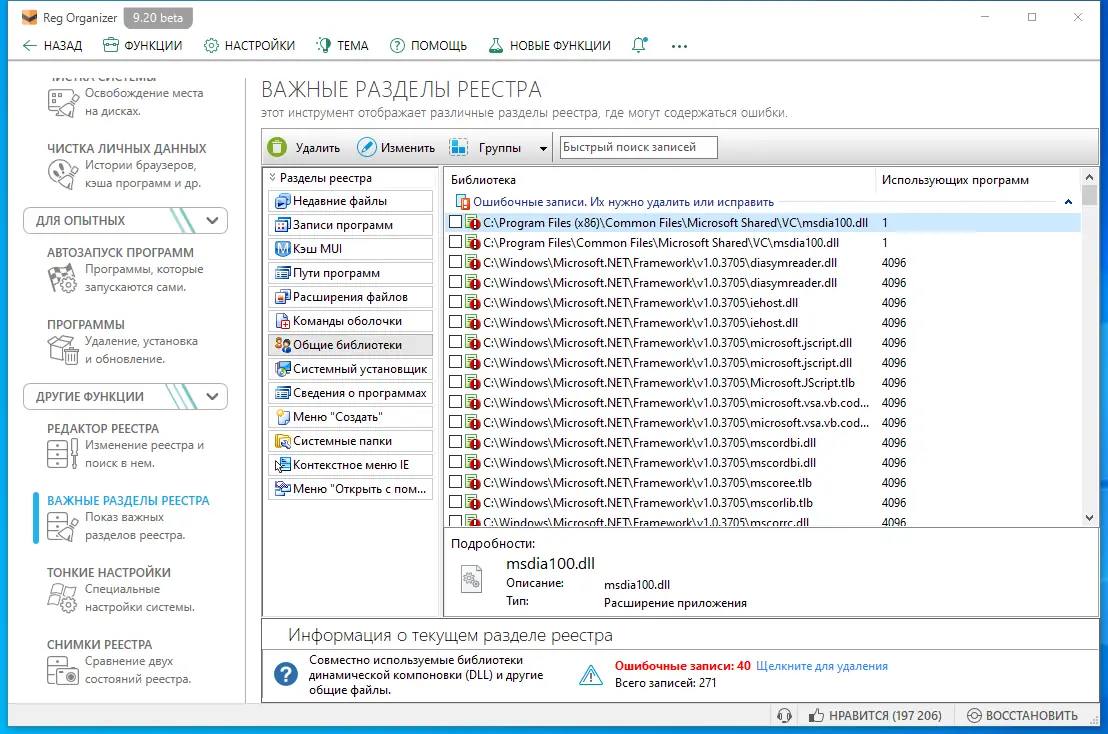Image resolution: width=1108 pixels, height=734 pixels.
Task: Open the ПРОГРАММЫ section in sidebar
Action: [86, 324]
